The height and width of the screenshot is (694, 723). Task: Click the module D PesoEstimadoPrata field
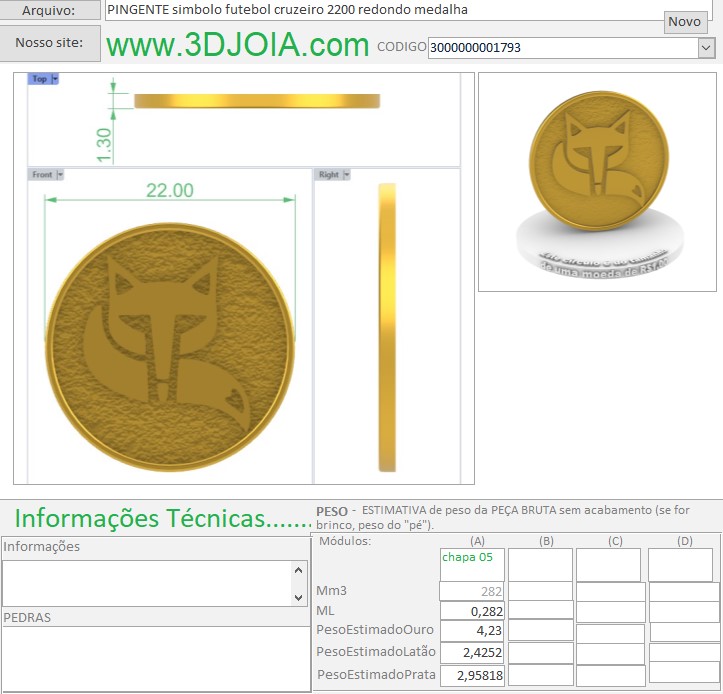coord(684,673)
